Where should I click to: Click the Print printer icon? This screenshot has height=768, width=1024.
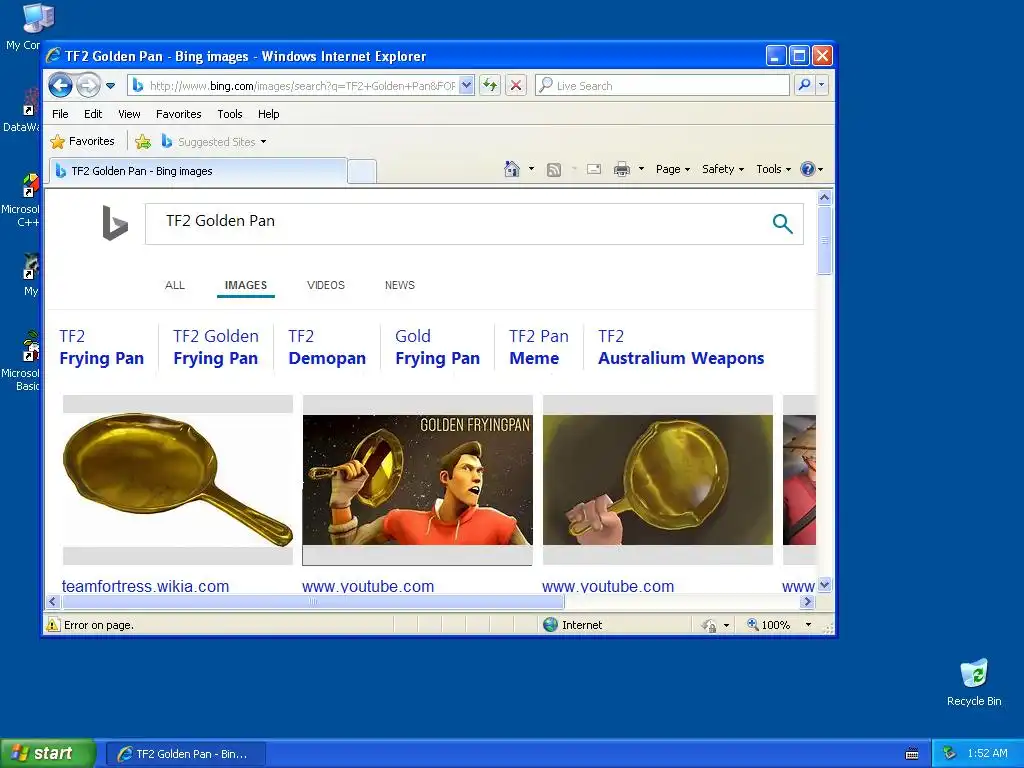tap(622, 169)
